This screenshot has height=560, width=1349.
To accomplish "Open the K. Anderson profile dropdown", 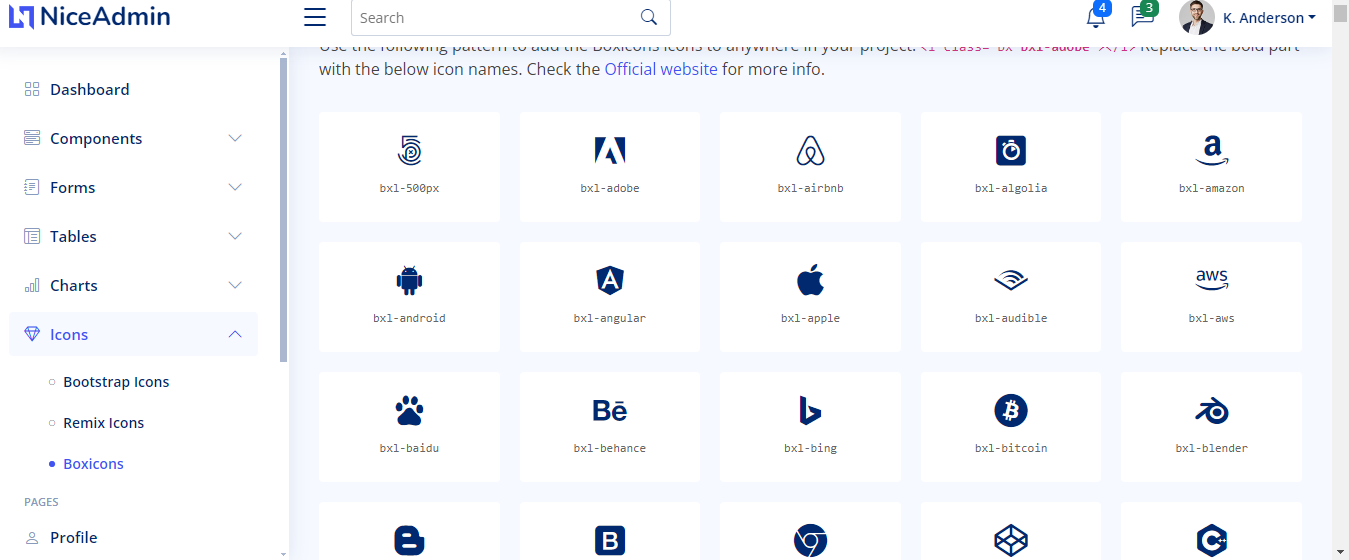I will click(x=1248, y=17).
